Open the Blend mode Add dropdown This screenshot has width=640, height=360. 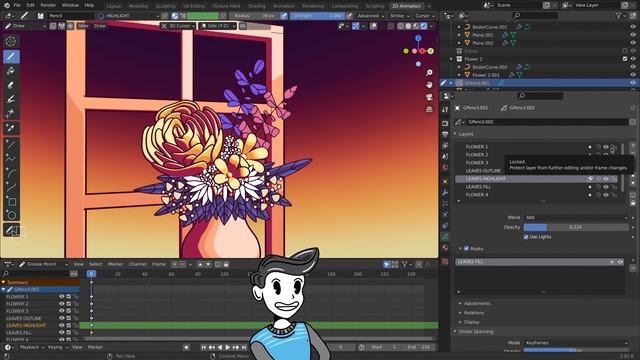coord(576,218)
